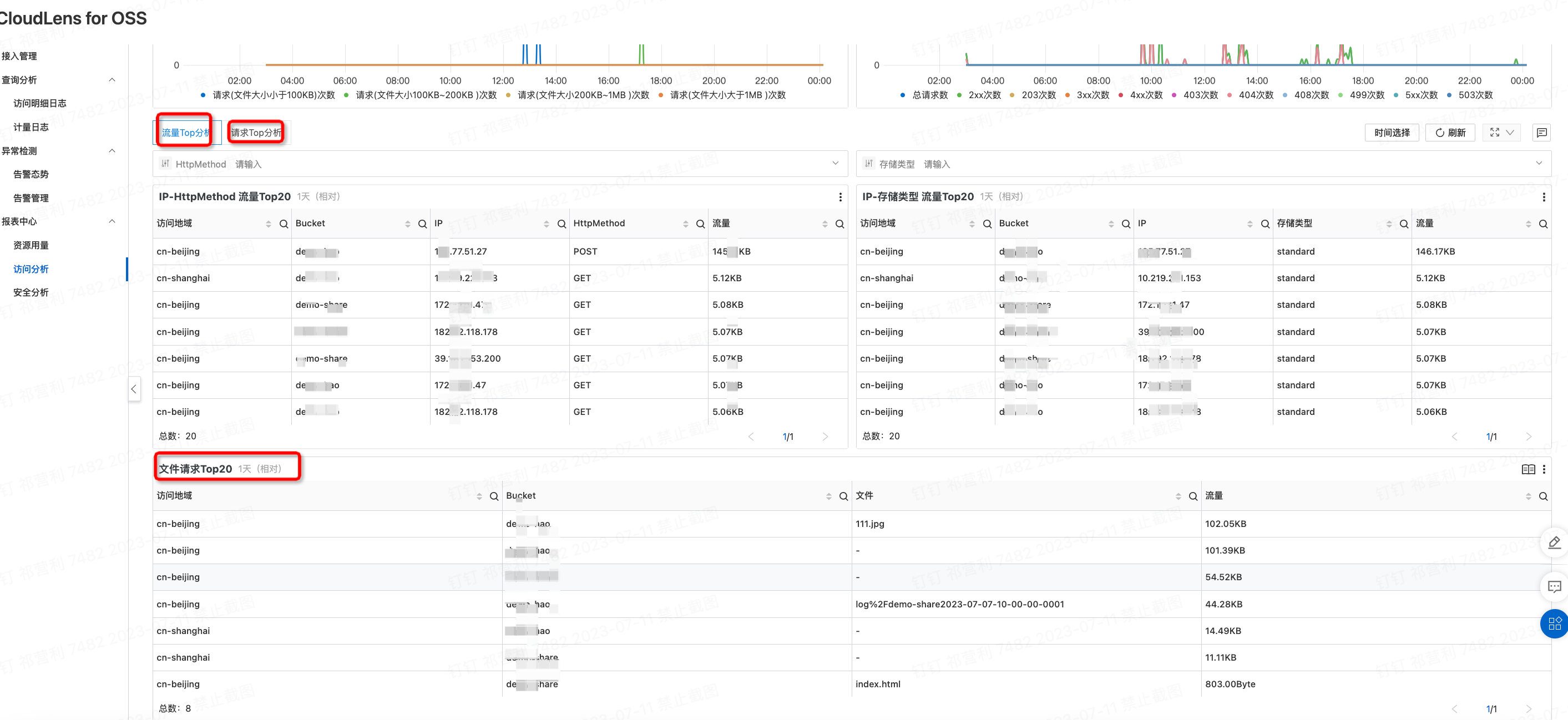Sort the HttpMethod column
This screenshot has width=1568, height=720.
[x=685, y=224]
